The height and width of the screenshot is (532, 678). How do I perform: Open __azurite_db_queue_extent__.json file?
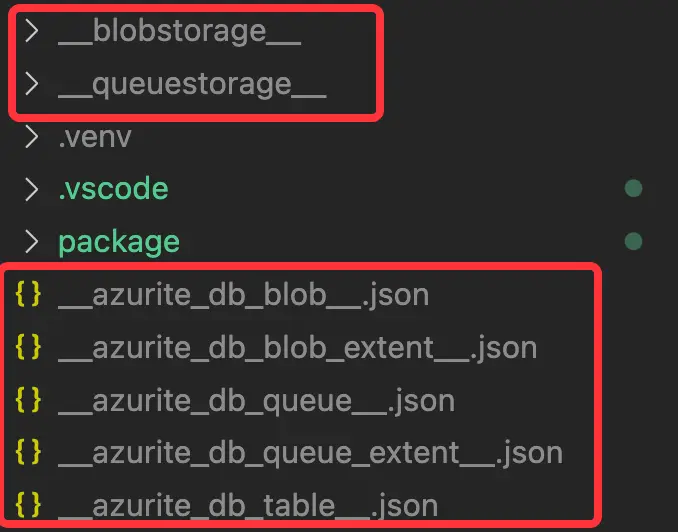(310, 453)
